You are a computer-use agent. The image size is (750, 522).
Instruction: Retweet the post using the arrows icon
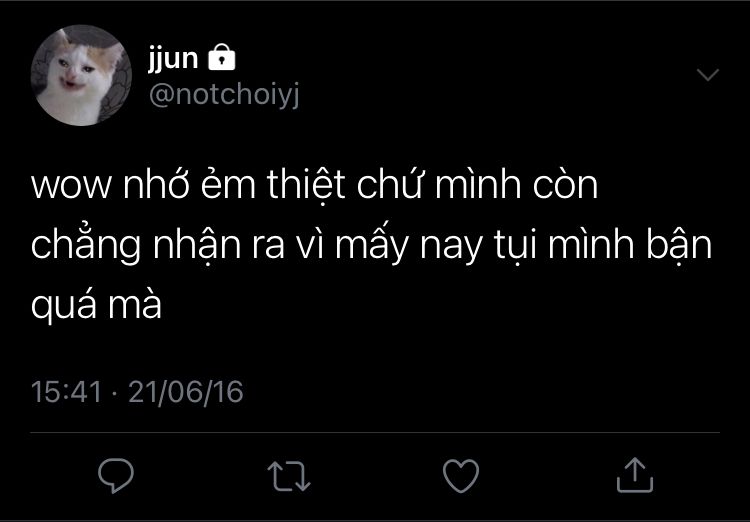click(x=288, y=476)
